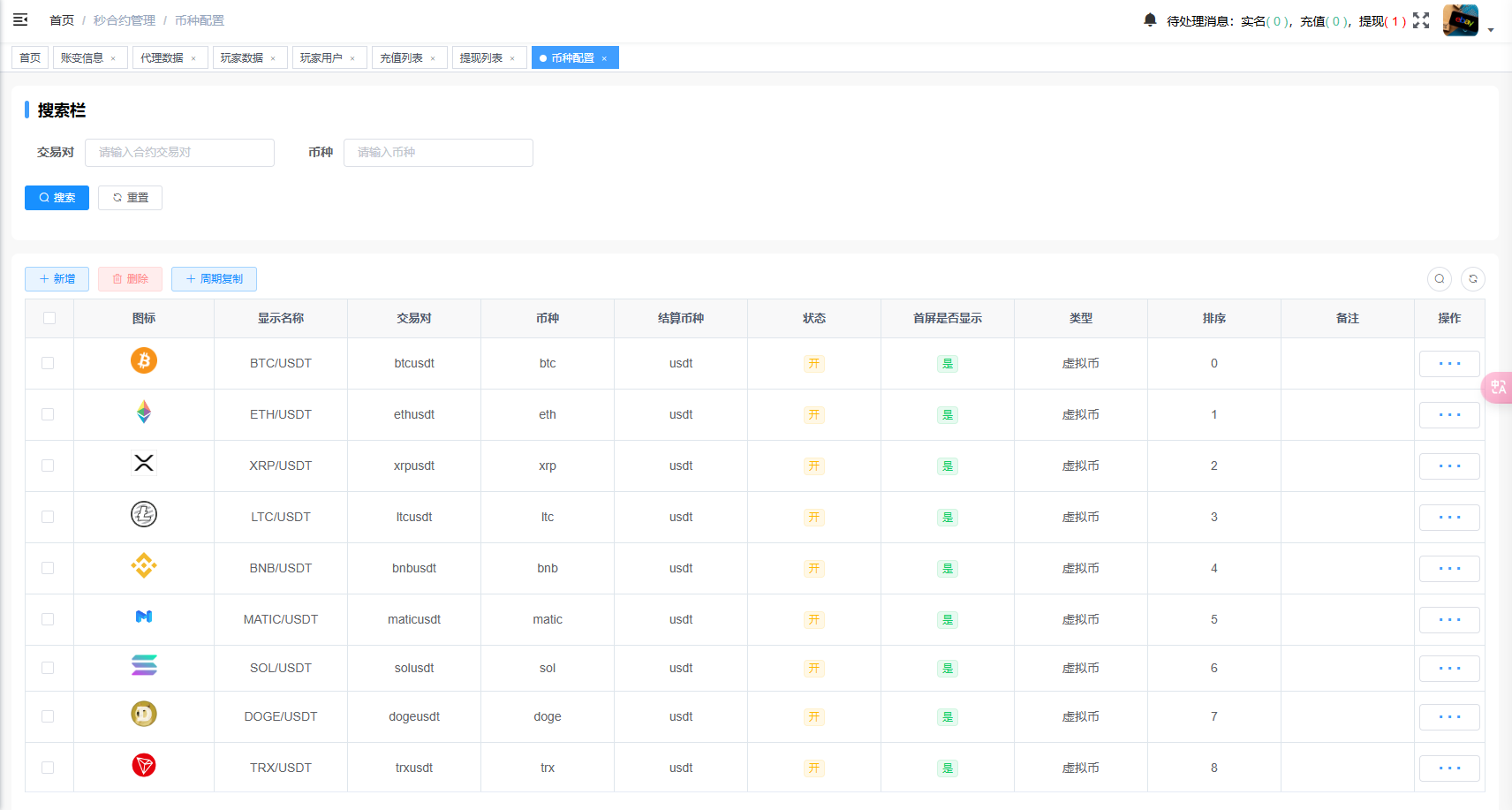
Task: Click the round search icon above the table
Action: tap(1440, 279)
